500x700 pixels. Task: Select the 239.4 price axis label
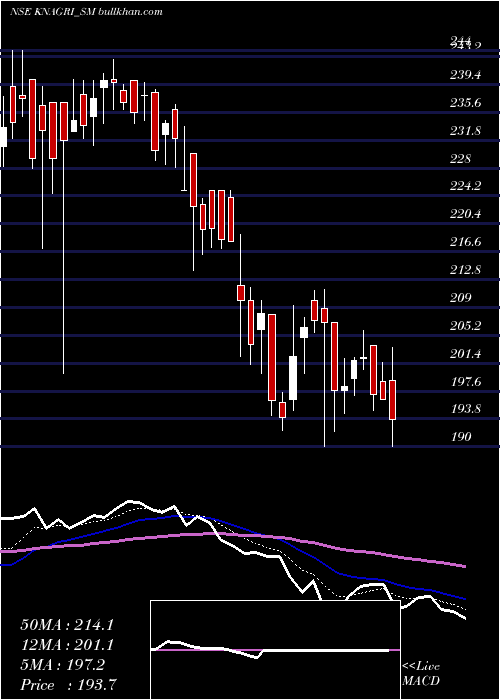tap(466, 75)
